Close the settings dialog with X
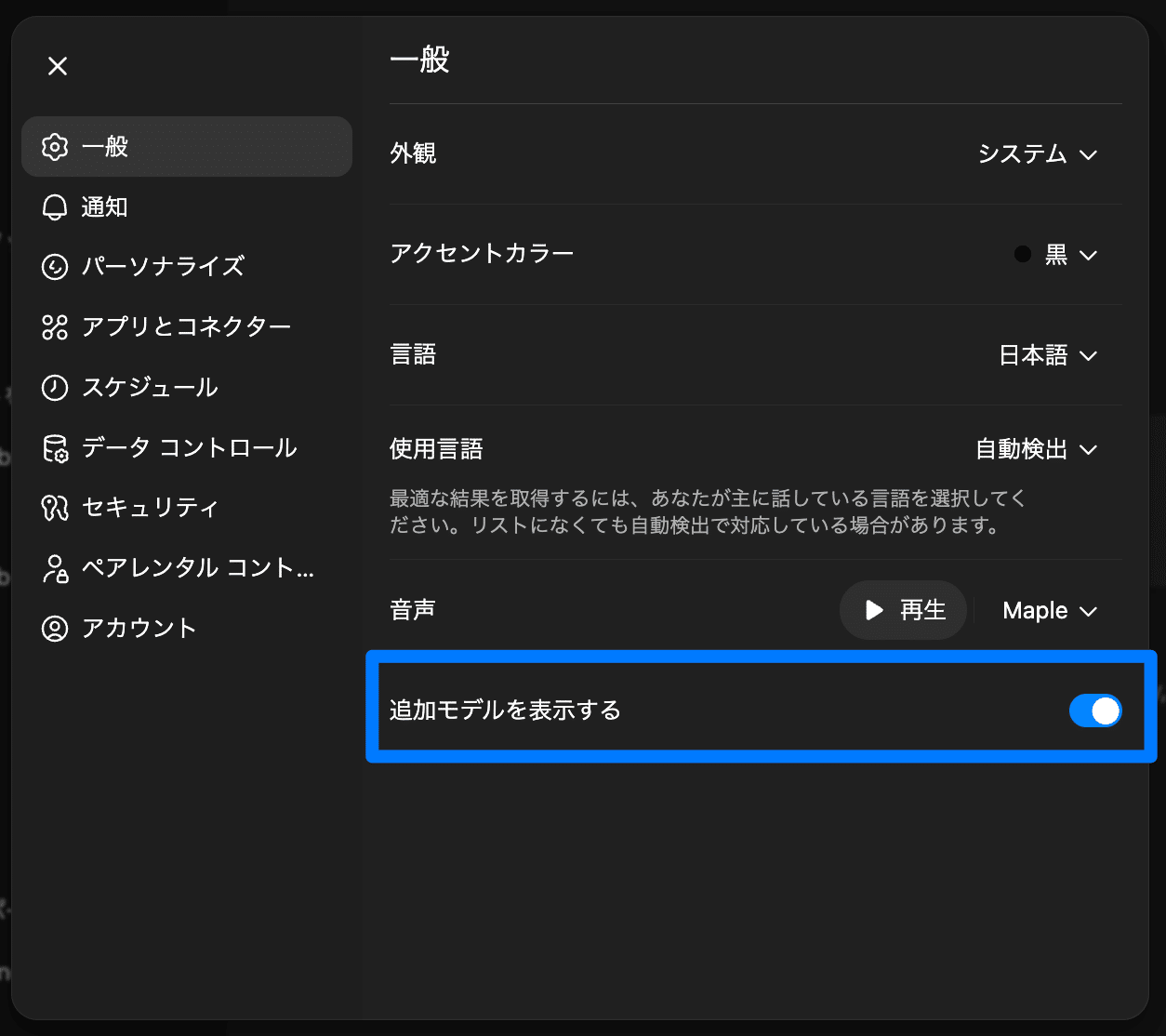Screen dimensions: 1166x1036 58,66
